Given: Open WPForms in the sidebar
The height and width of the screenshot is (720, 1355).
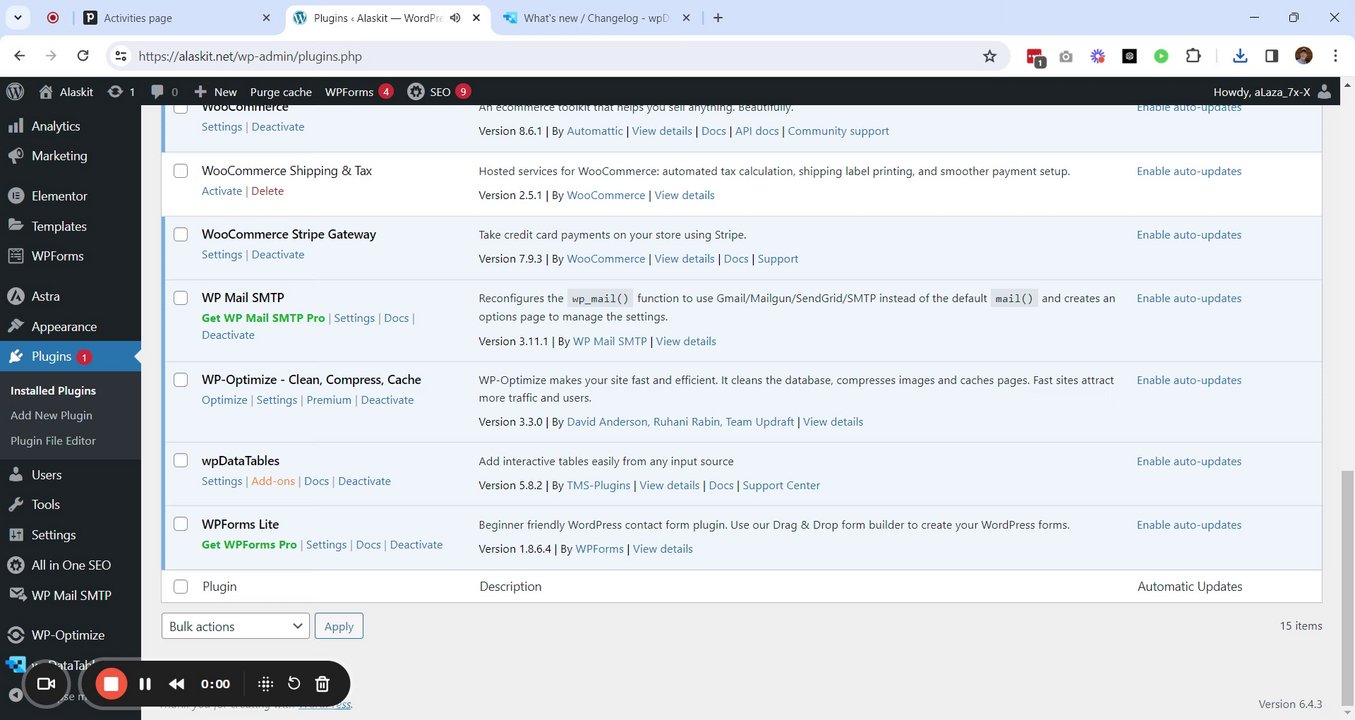Looking at the screenshot, I should 58,256.
